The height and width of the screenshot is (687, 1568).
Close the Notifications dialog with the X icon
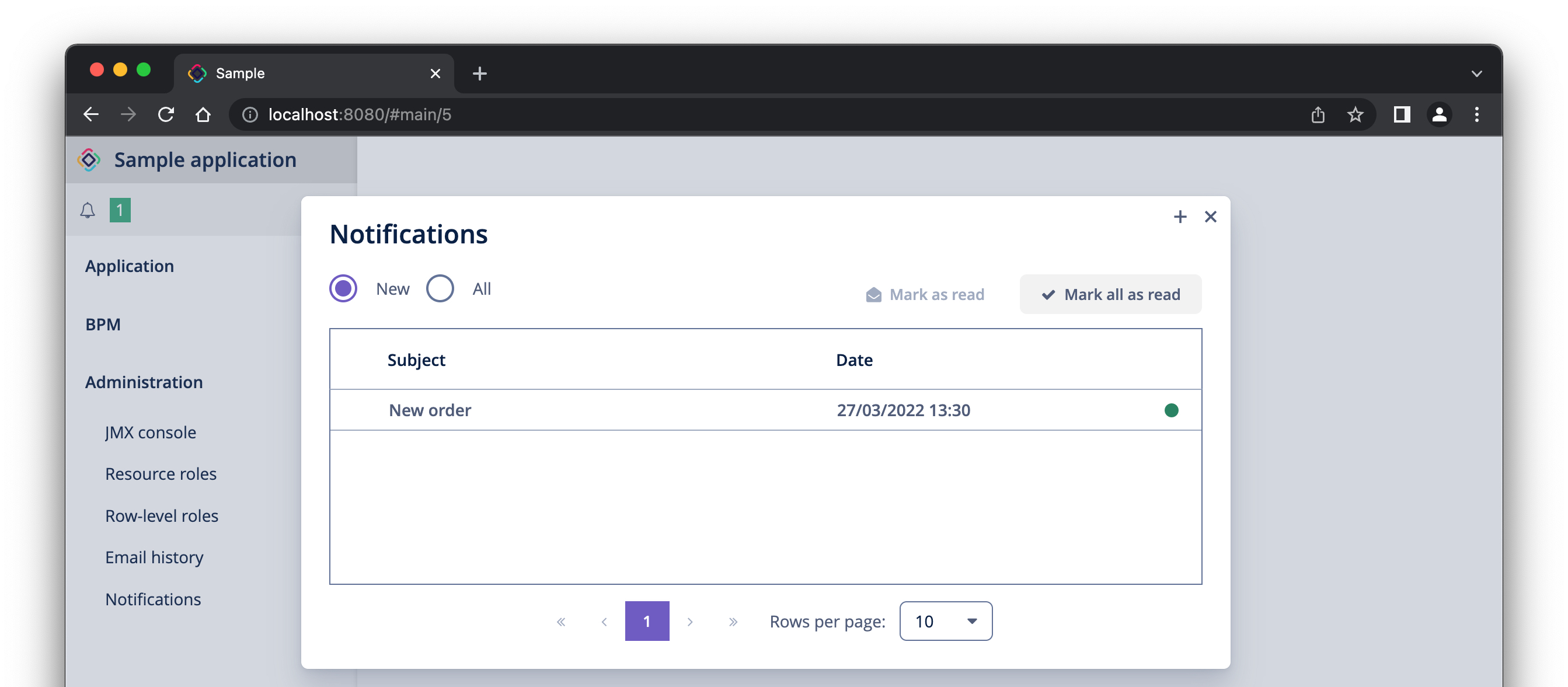click(1210, 217)
